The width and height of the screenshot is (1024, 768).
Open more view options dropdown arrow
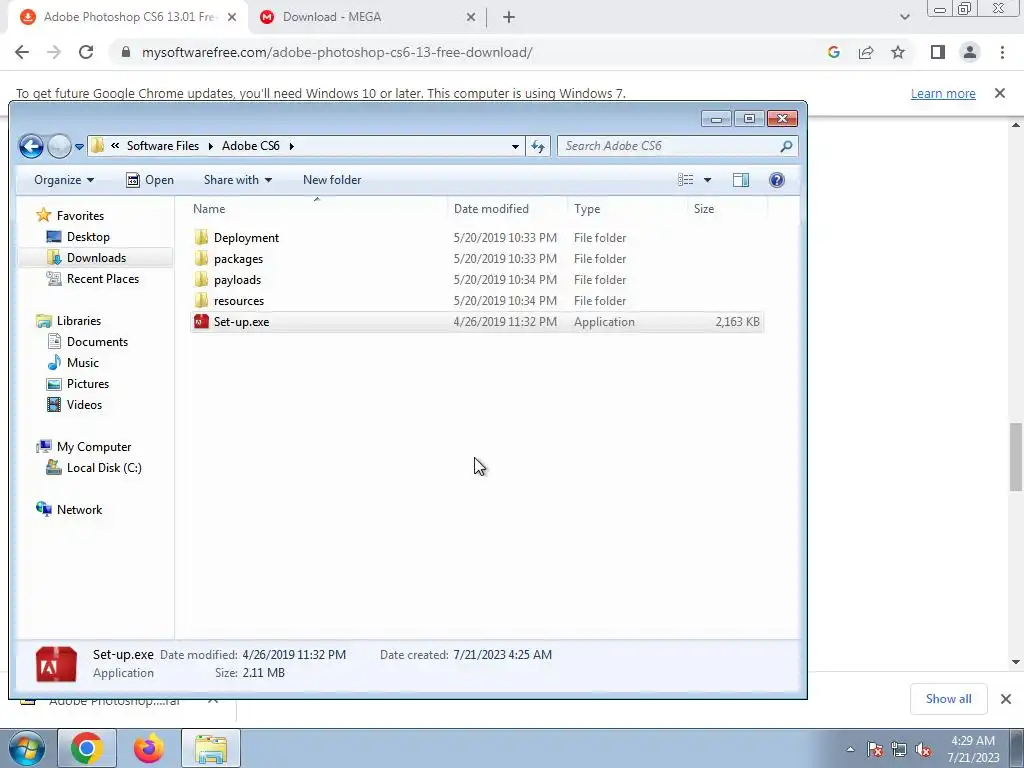(x=707, y=180)
